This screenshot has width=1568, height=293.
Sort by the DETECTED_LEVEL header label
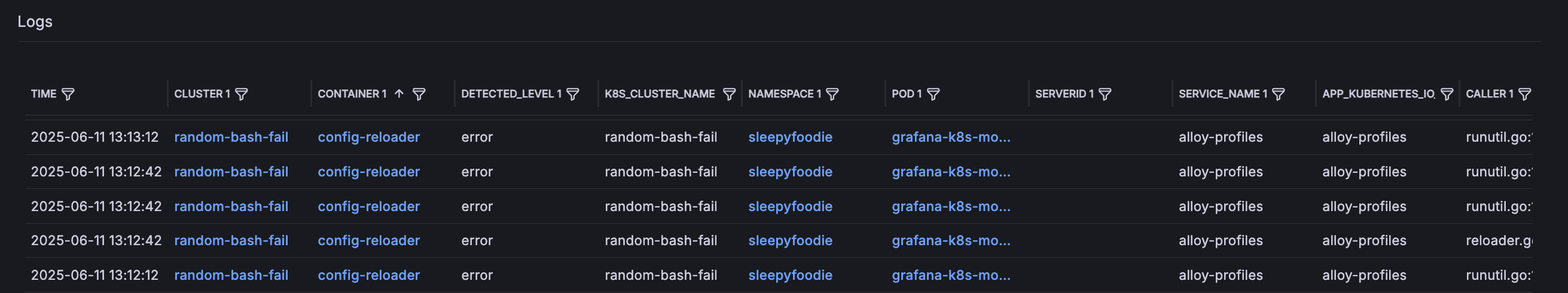pos(507,94)
